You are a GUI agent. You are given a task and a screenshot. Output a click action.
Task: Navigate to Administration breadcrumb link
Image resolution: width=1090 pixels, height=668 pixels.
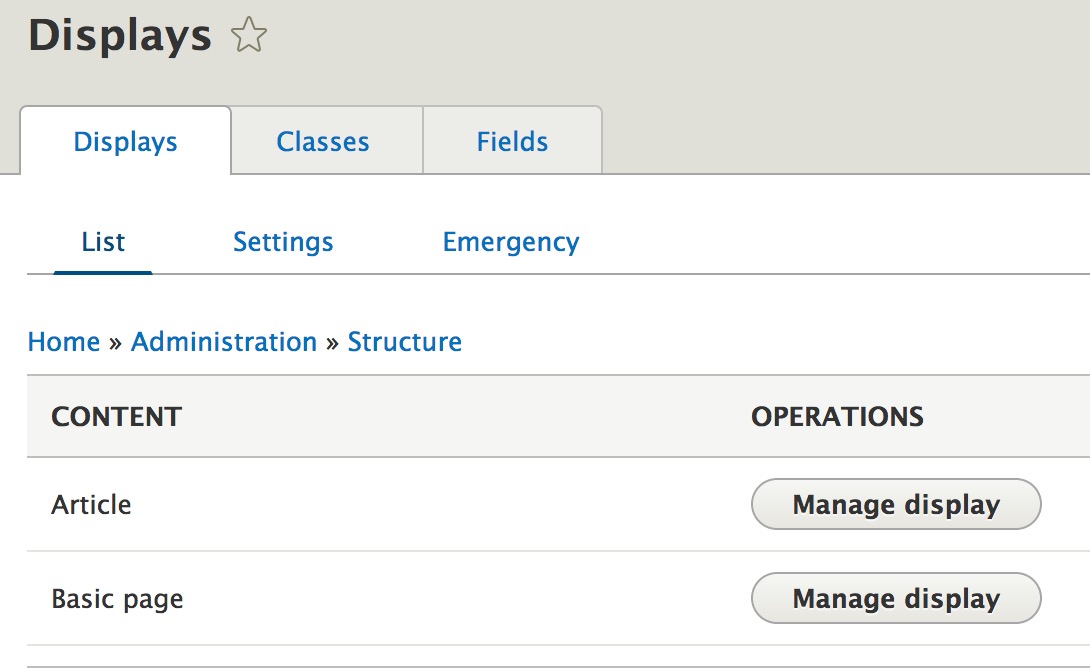[224, 342]
